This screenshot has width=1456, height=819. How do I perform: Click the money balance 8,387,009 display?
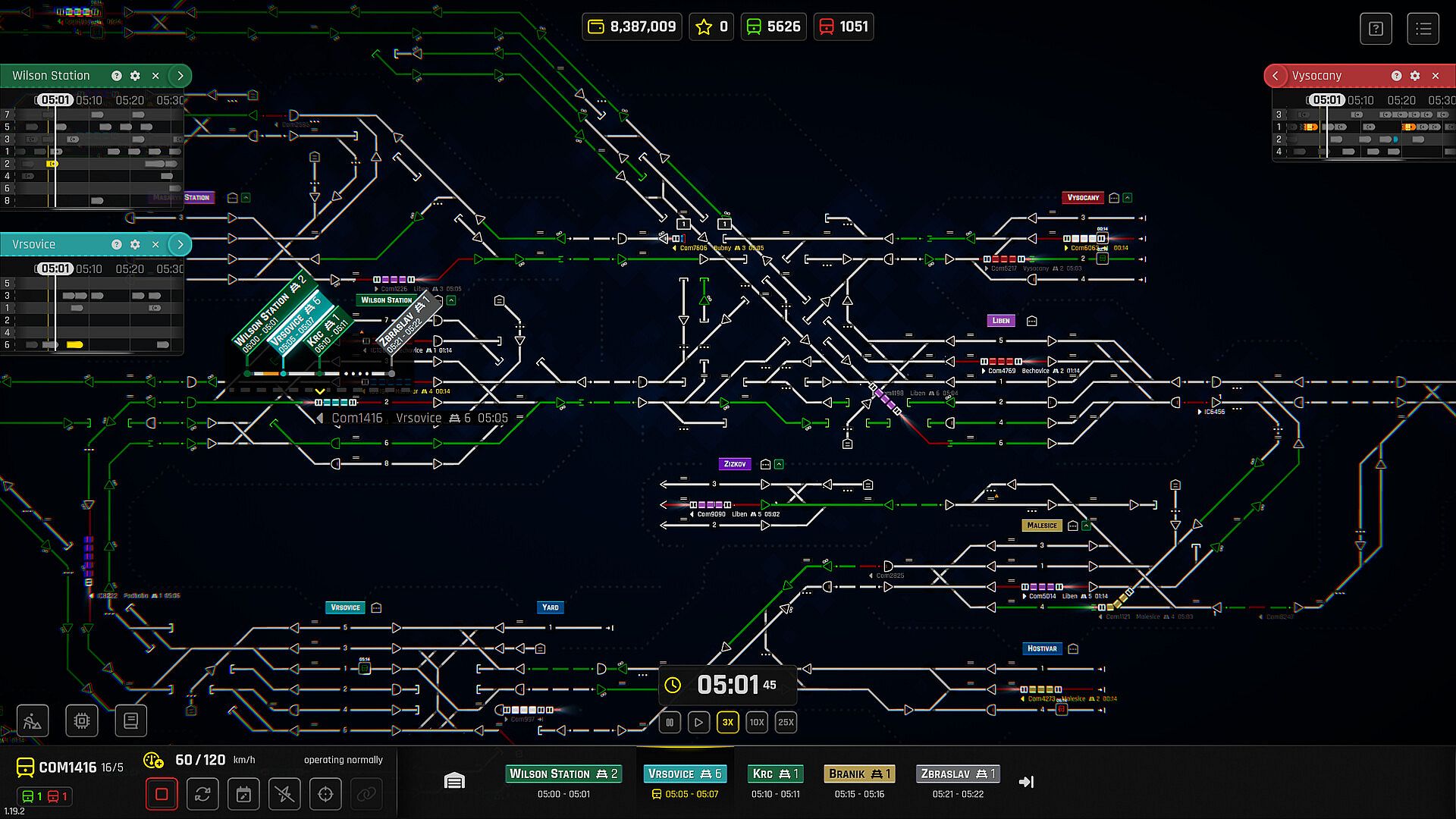click(x=632, y=27)
